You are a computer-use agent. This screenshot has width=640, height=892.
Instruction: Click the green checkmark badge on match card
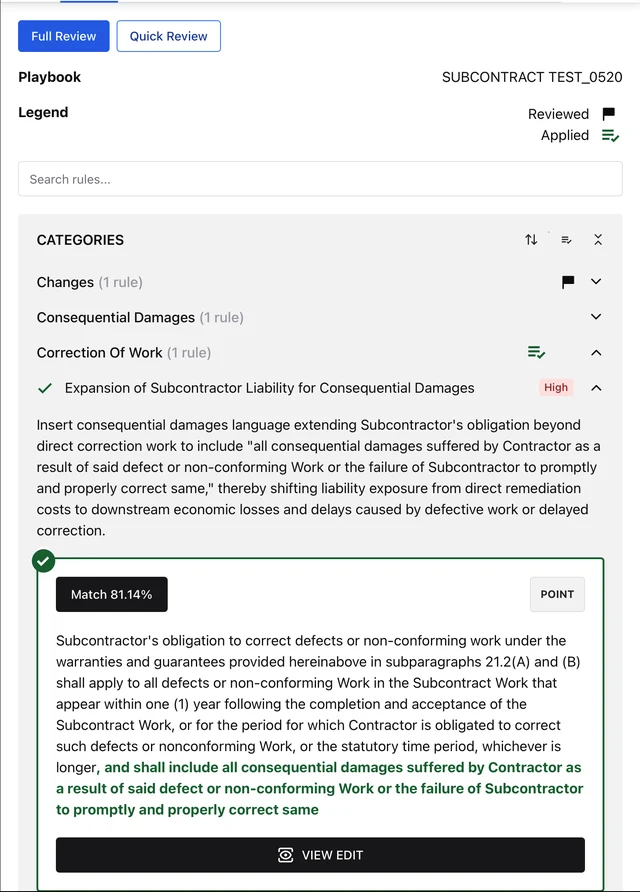point(44,561)
